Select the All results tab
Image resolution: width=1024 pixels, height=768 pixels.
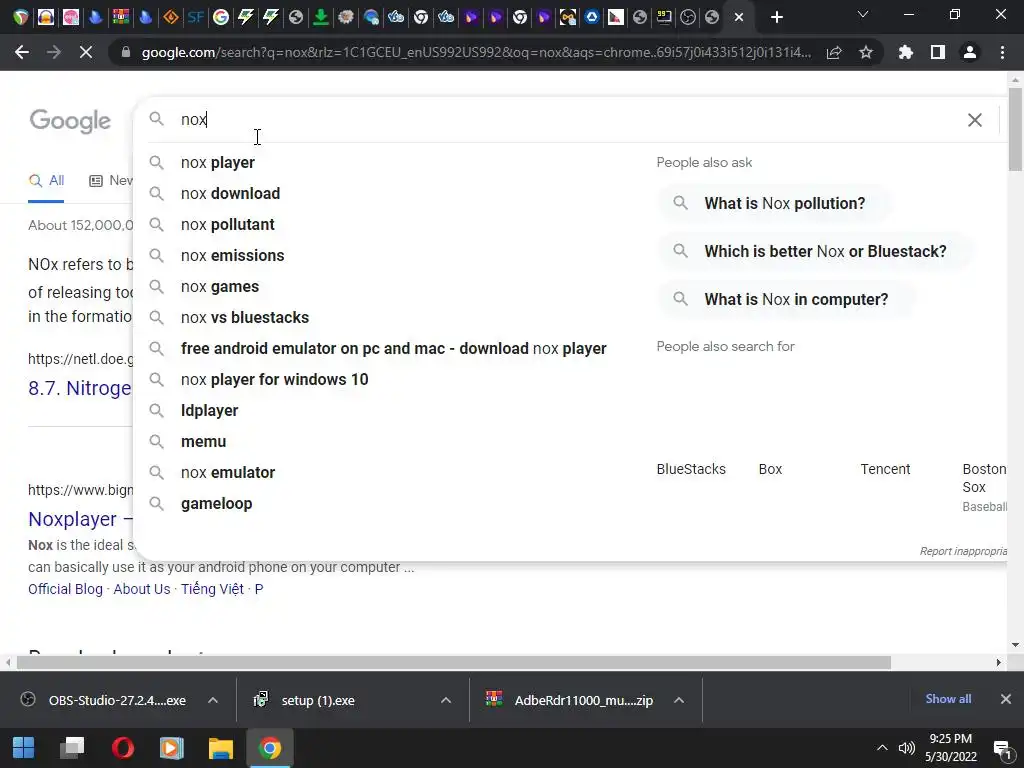tap(46, 181)
